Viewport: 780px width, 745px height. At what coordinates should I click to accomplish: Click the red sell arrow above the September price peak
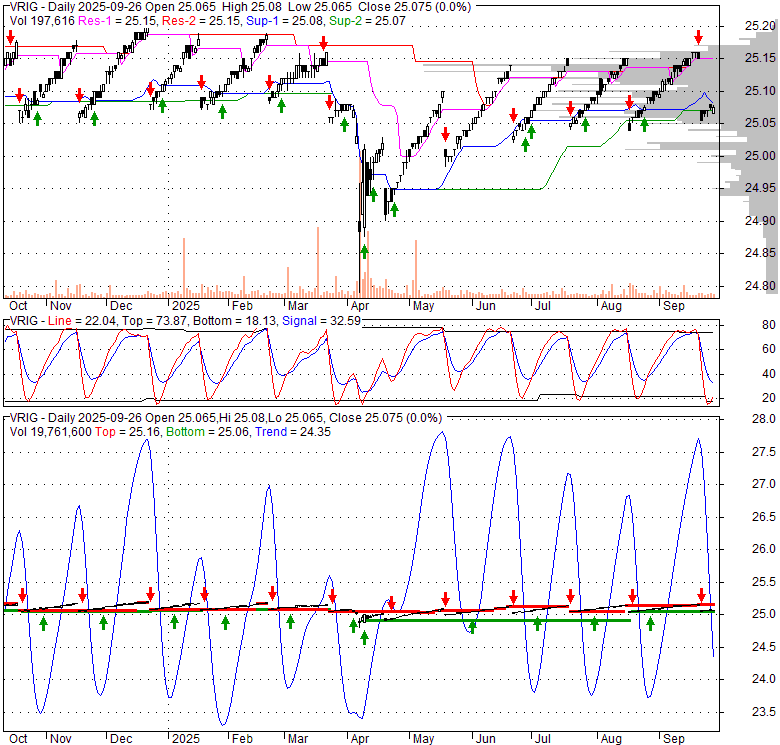click(x=699, y=37)
